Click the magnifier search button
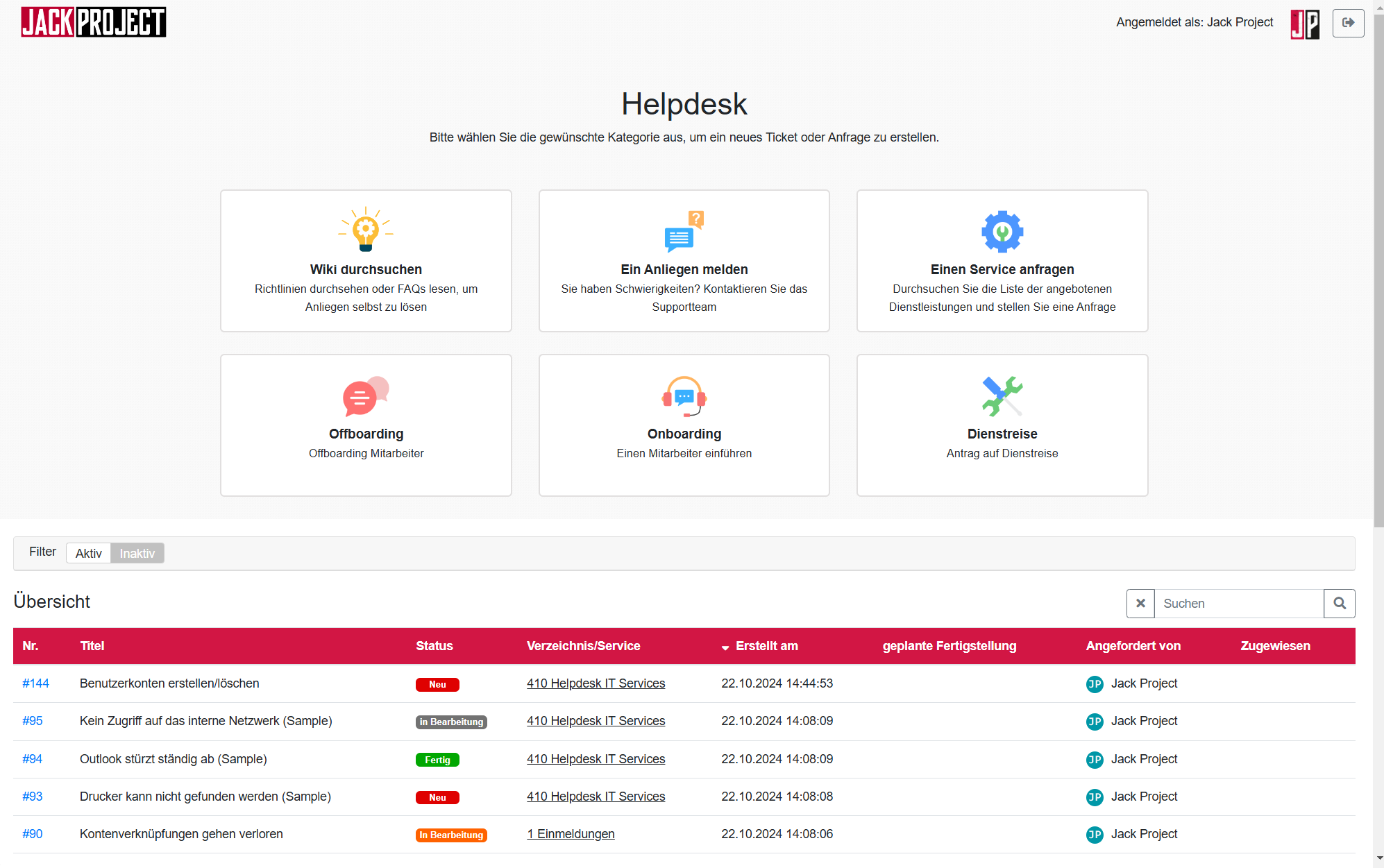Screen dimensions: 1384x868 (x=1340, y=603)
